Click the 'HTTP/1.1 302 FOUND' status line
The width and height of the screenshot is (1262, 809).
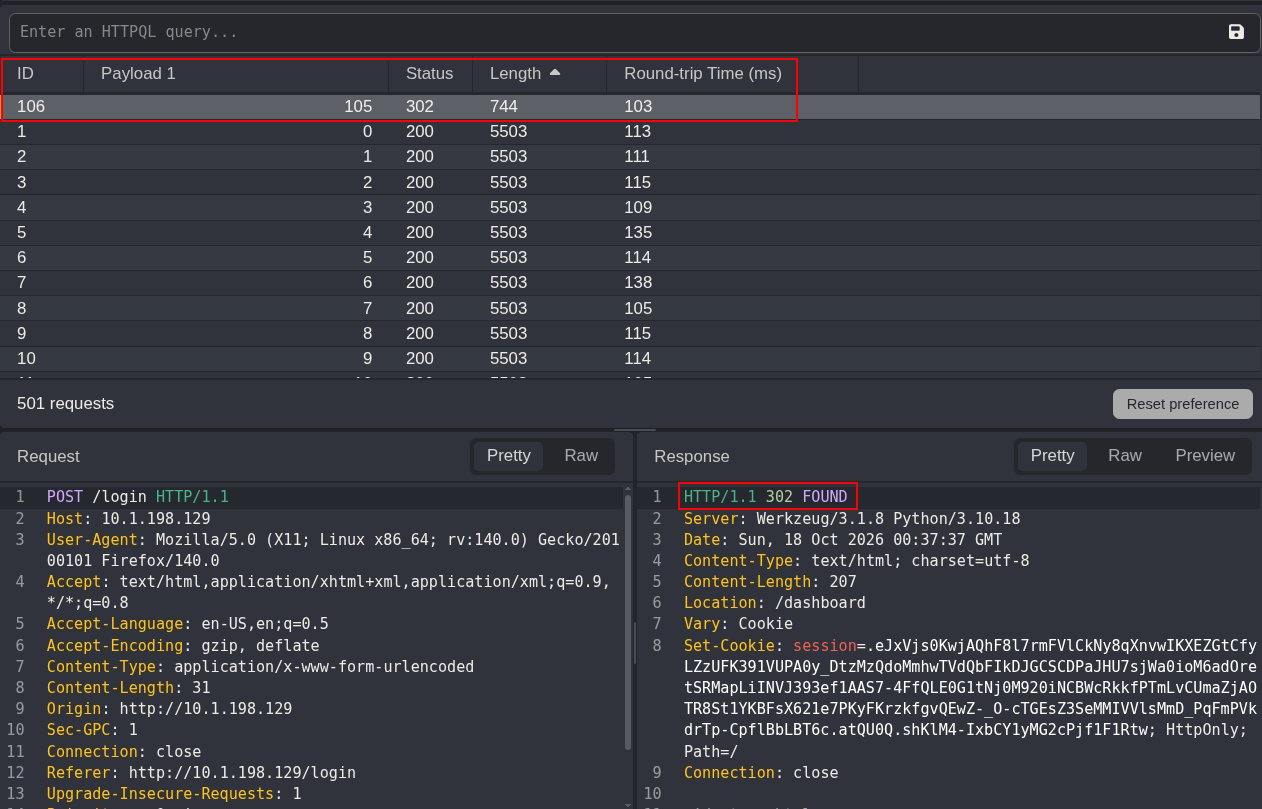point(766,496)
